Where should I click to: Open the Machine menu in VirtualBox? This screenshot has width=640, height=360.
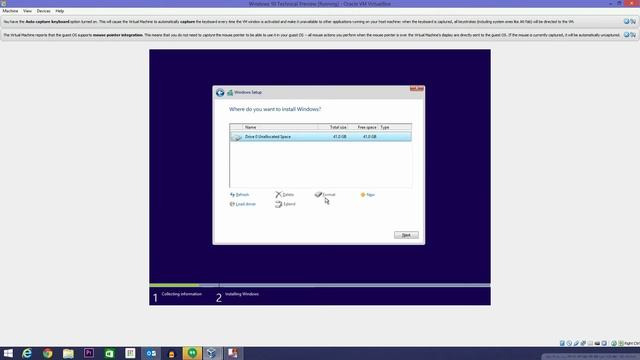(10, 11)
